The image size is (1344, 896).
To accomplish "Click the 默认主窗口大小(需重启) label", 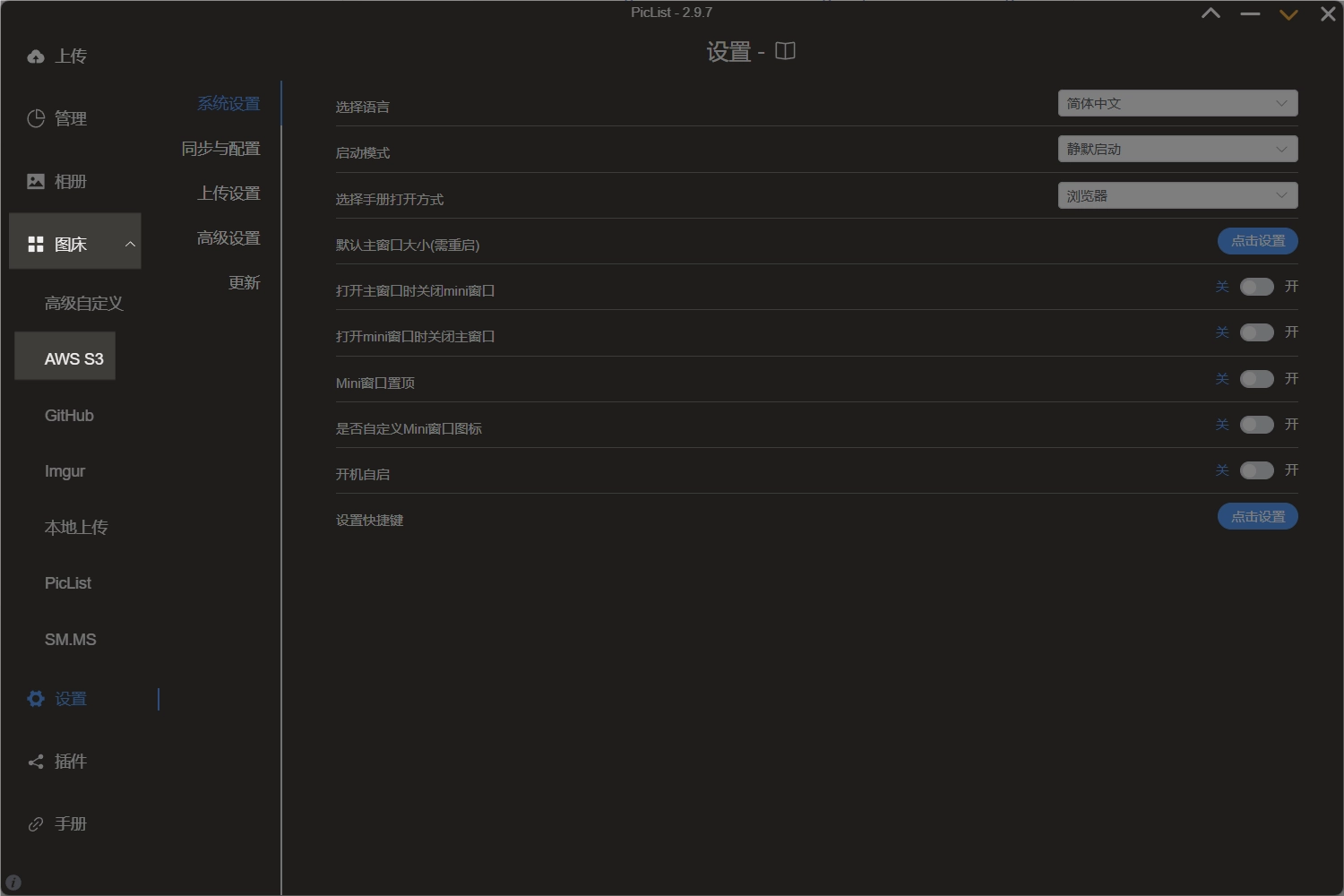I will 408,245.
